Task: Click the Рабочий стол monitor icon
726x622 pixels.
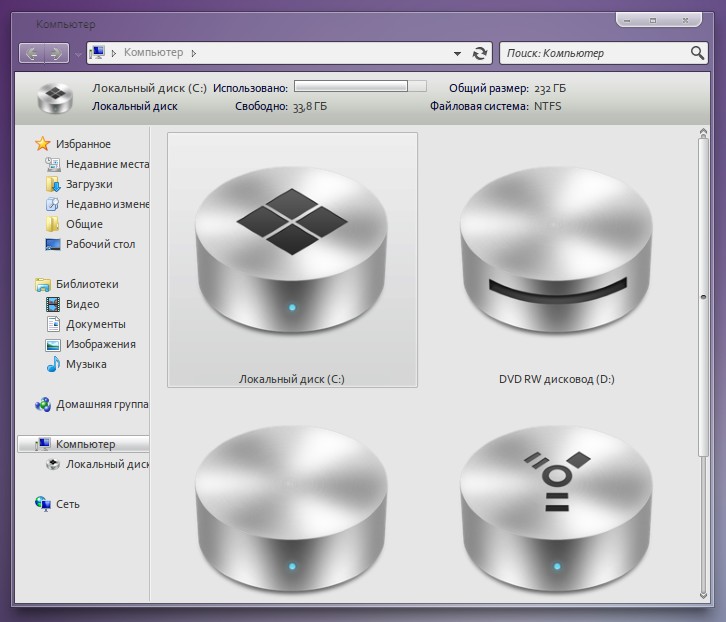Action: (53, 244)
